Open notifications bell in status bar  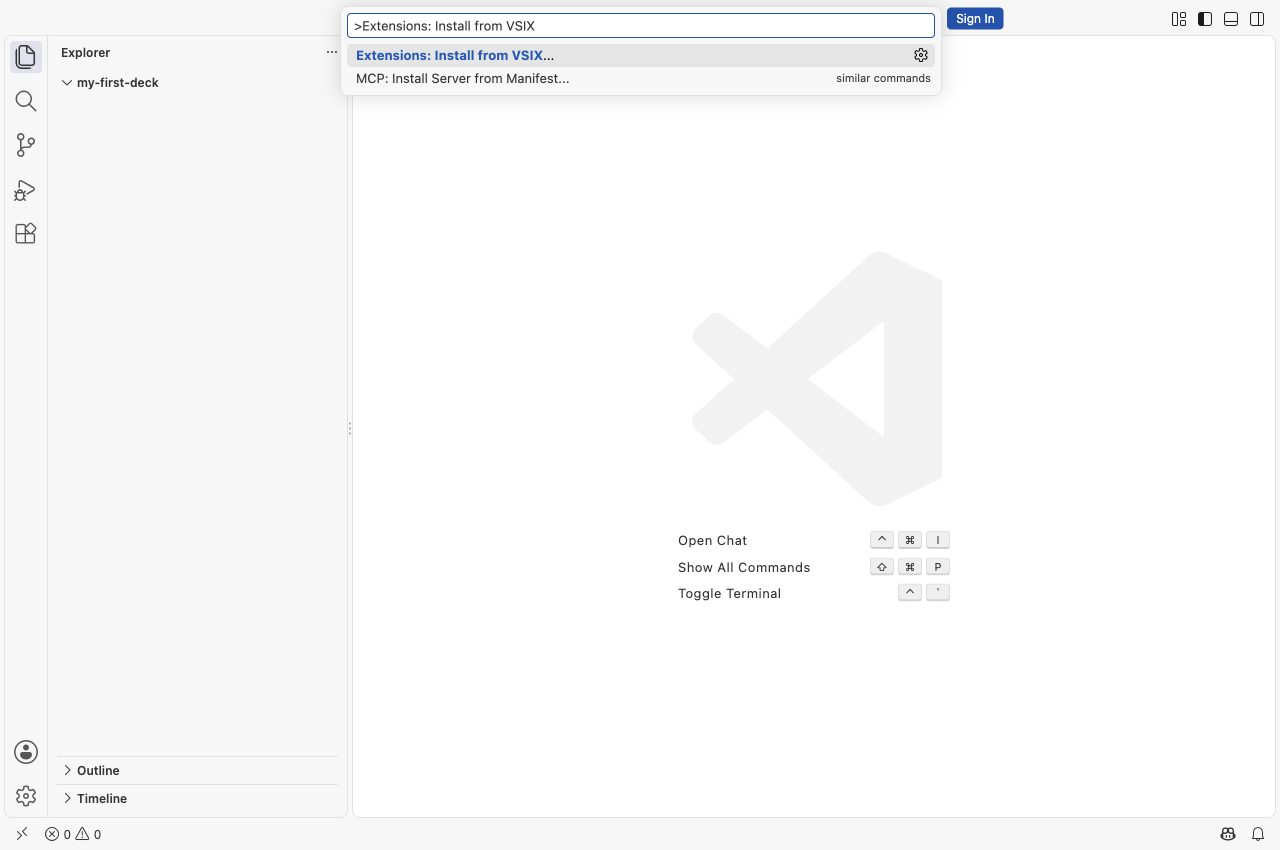coord(1258,834)
